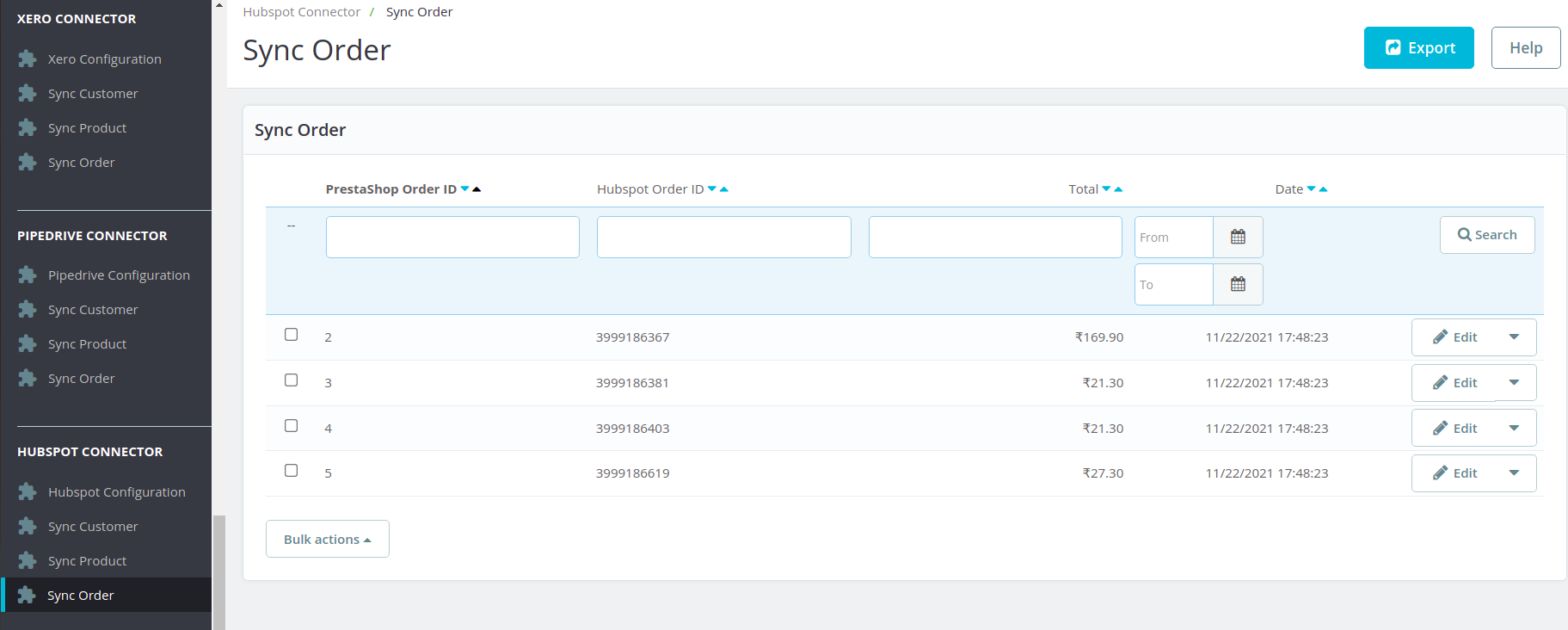Click puzzle icon beside Xero Sync Customer

28,93
